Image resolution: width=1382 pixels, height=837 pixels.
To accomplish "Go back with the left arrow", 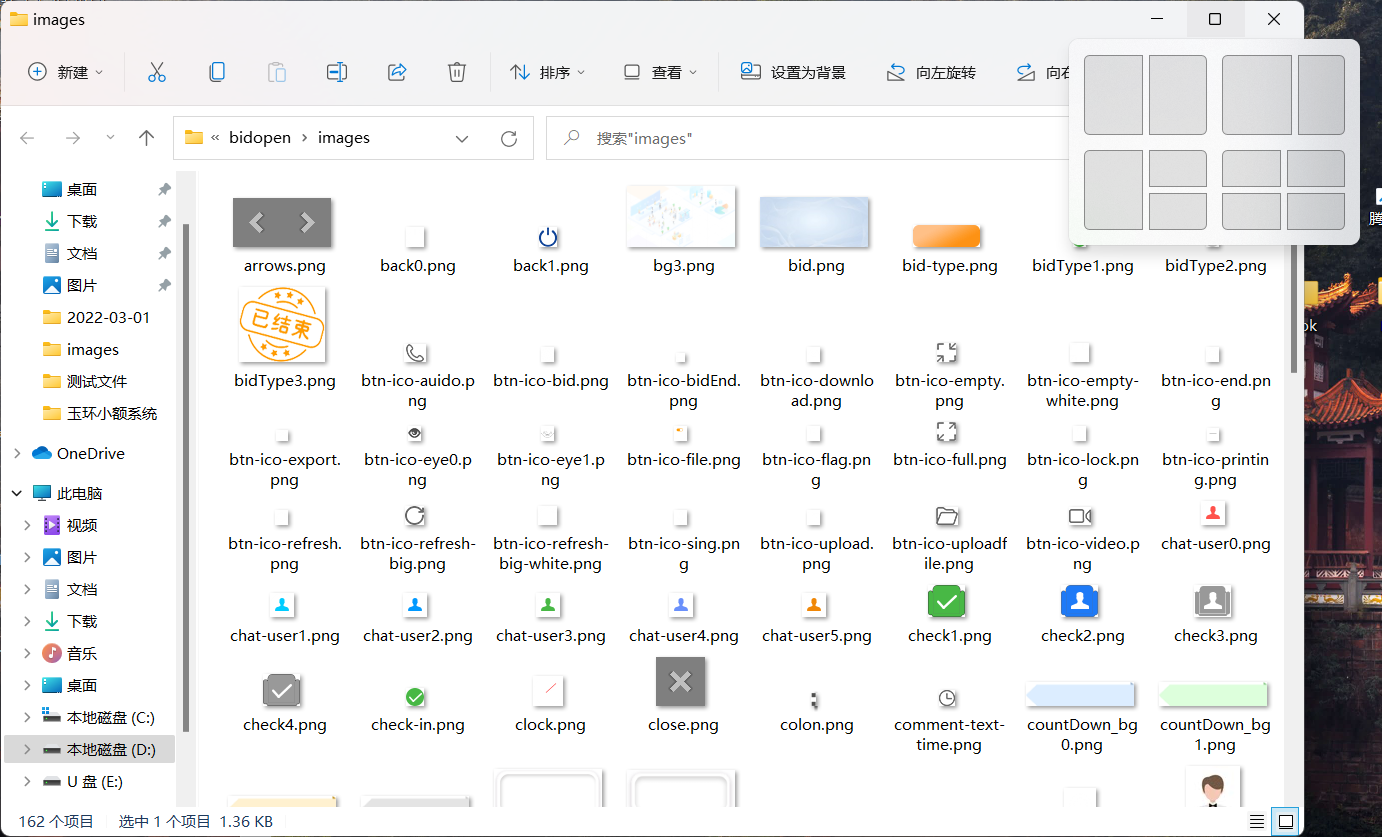I will [27, 138].
